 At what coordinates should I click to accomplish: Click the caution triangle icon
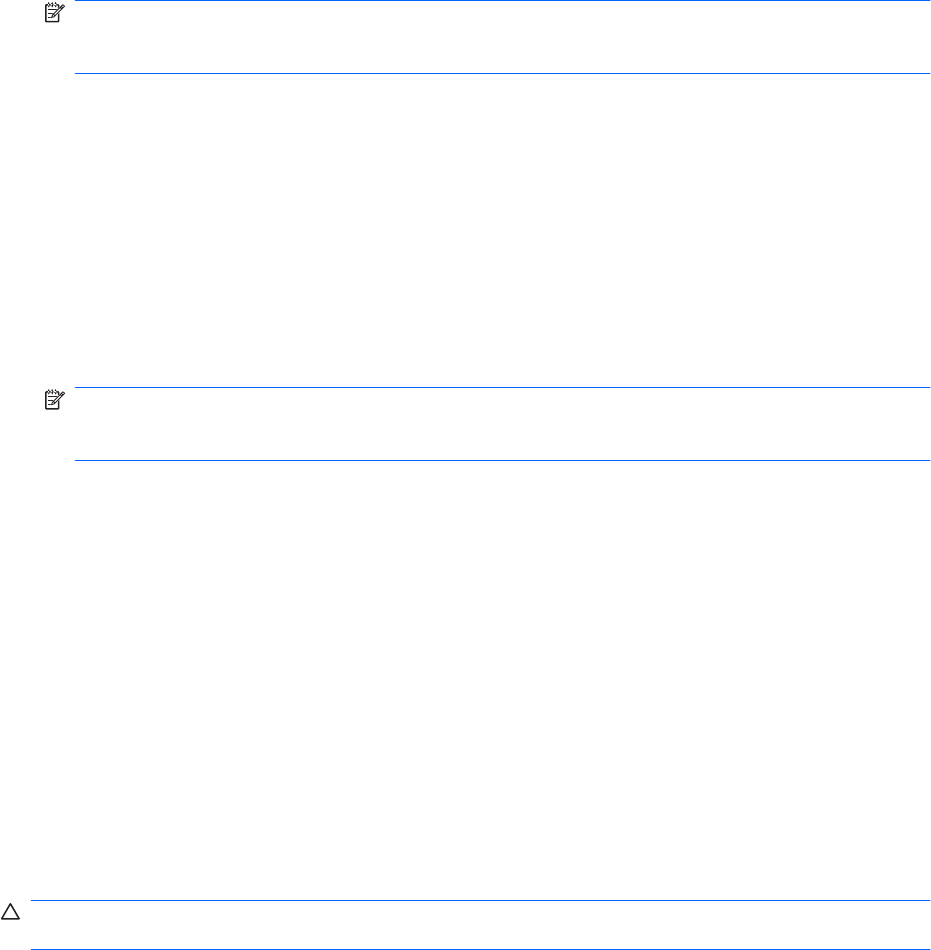(x=10, y=912)
